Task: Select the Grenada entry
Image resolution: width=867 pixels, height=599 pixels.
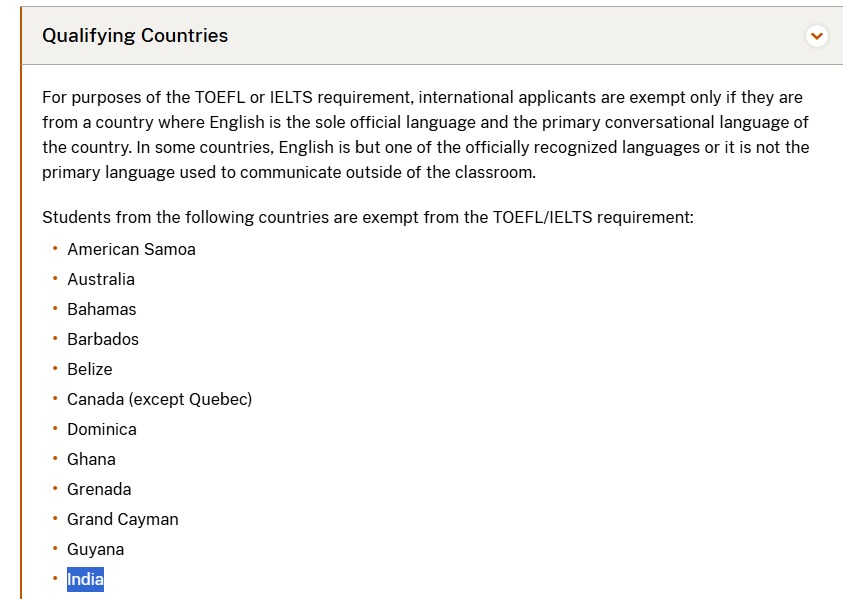Action: [99, 489]
